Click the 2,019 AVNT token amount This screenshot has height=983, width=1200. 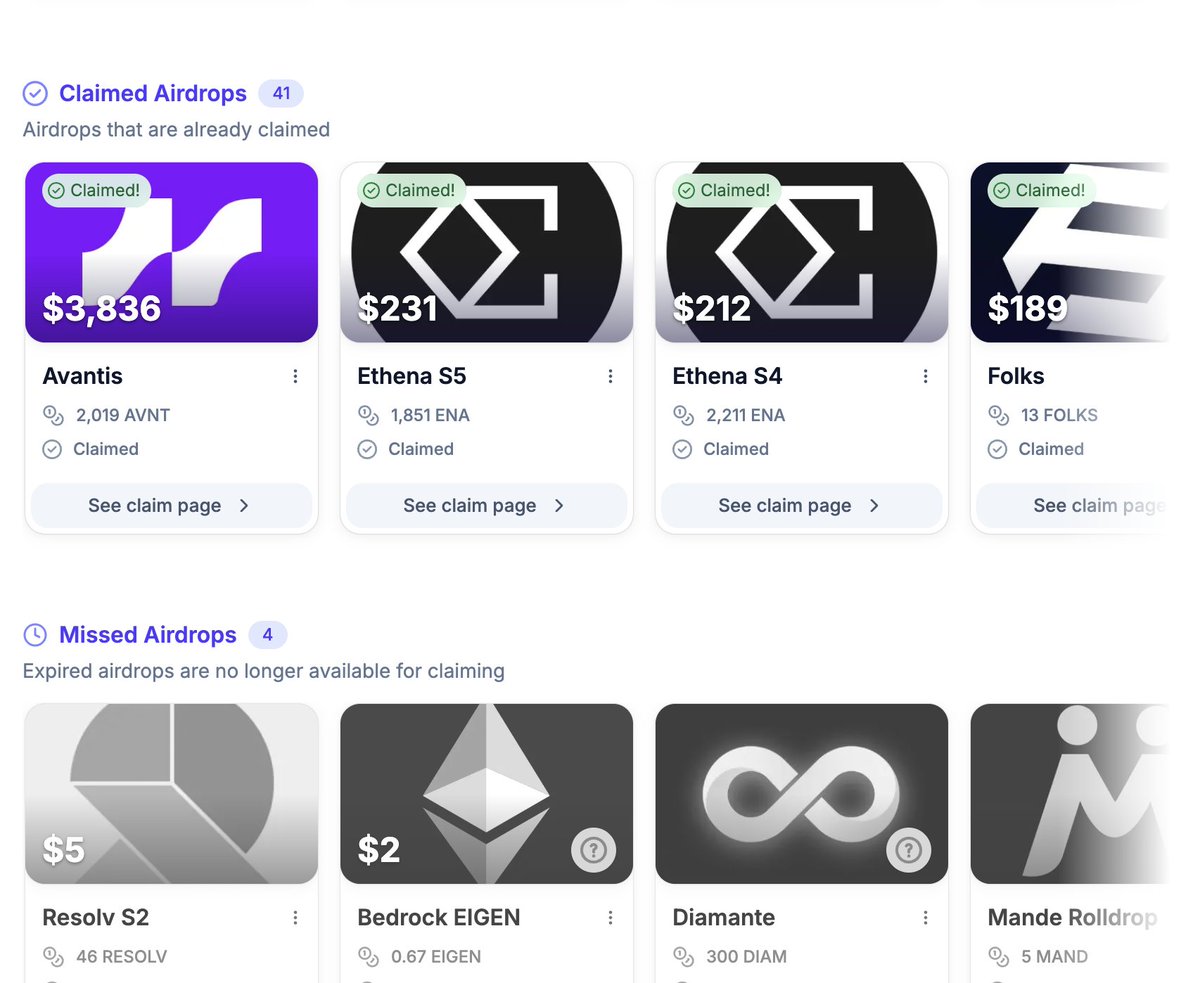(x=123, y=415)
